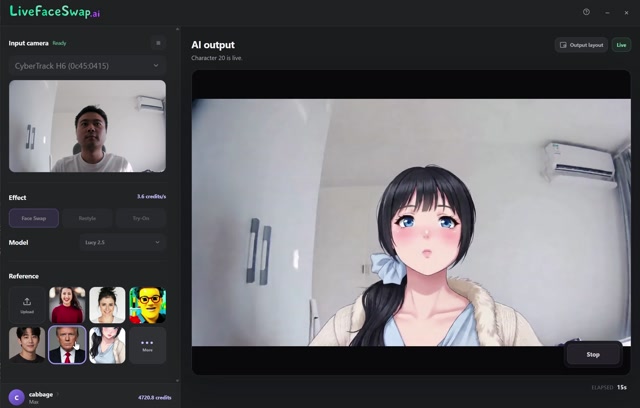Switch to the Try-On effect tab
The image size is (640, 408).
click(x=141, y=218)
